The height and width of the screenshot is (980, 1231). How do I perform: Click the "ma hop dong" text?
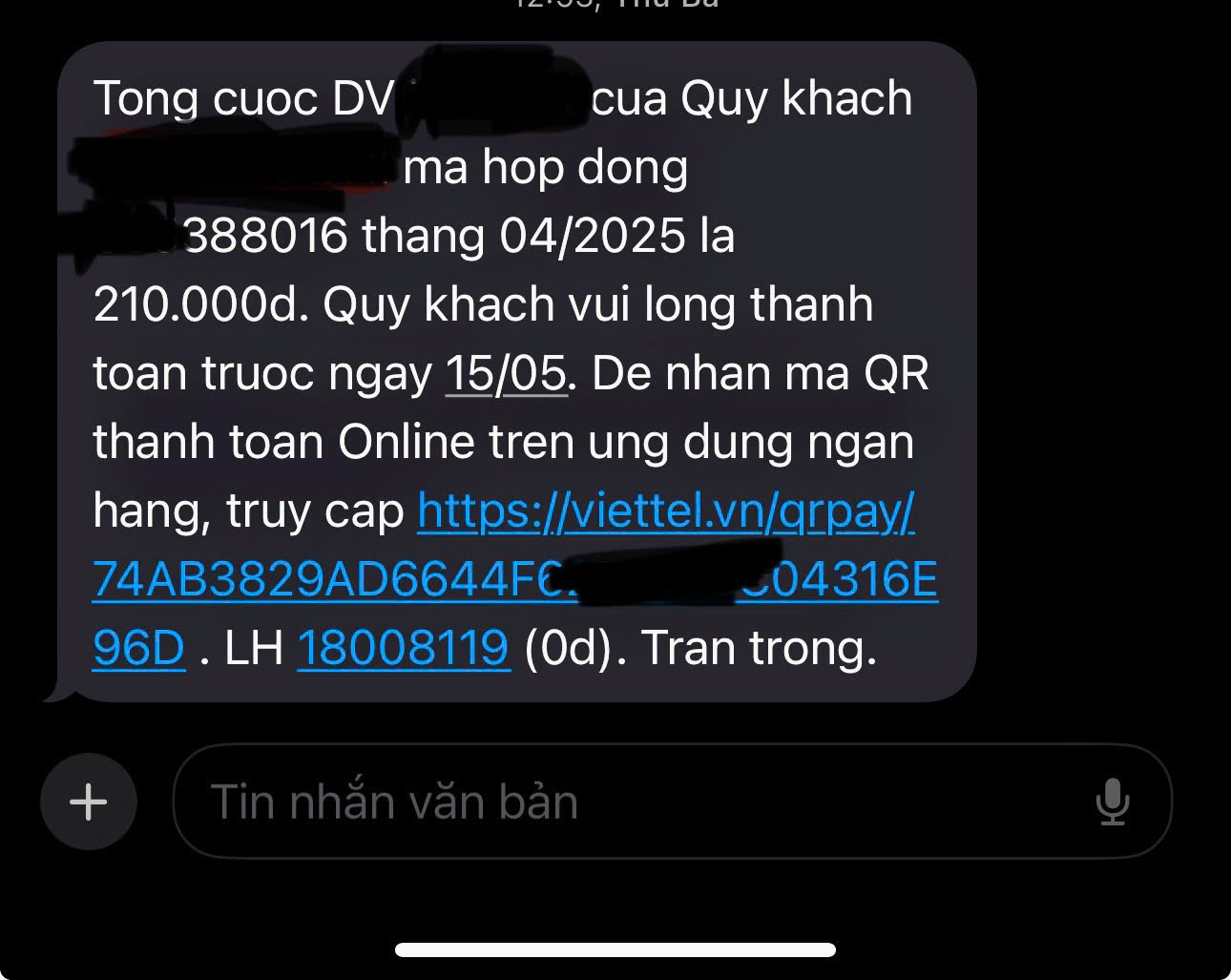tap(546, 168)
